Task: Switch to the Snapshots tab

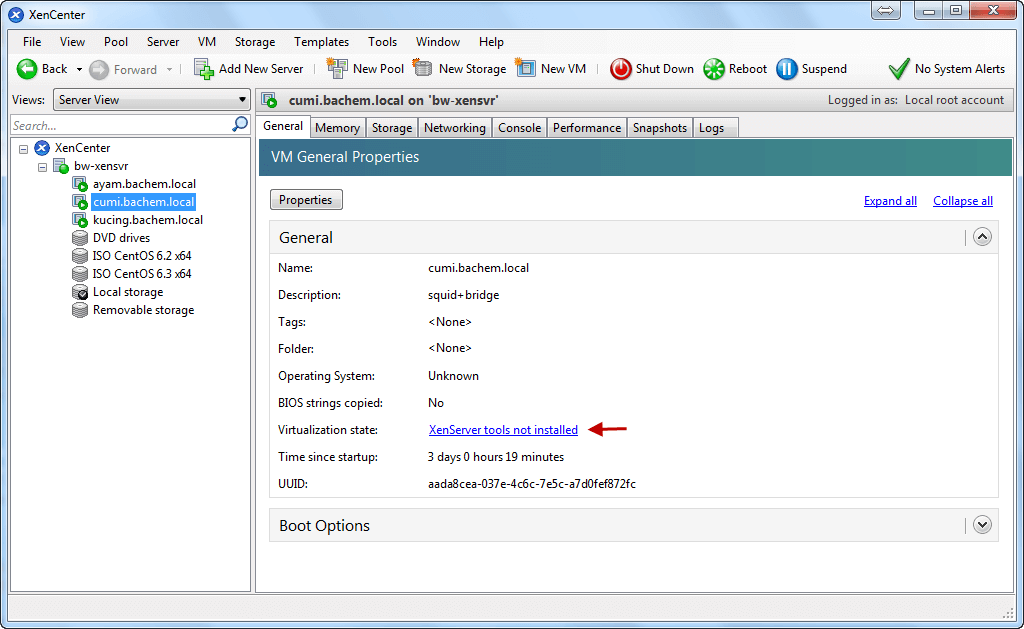Action: [x=660, y=128]
